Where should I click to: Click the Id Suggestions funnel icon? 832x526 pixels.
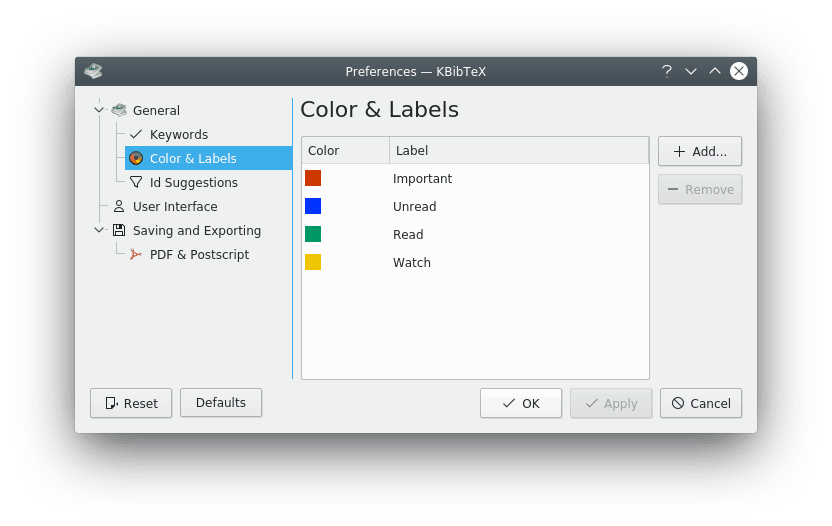click(x=136, y=182)
